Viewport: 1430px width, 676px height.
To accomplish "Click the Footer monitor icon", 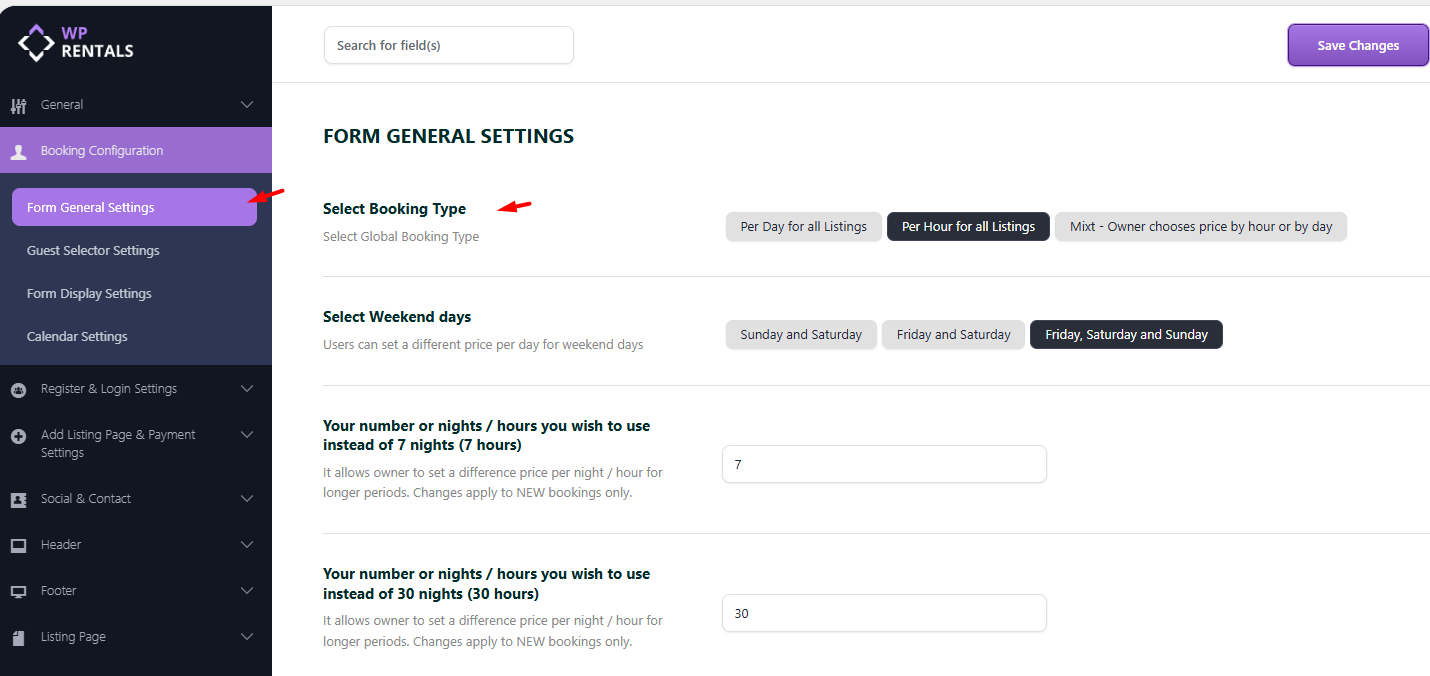I will [x=18, y=591].
